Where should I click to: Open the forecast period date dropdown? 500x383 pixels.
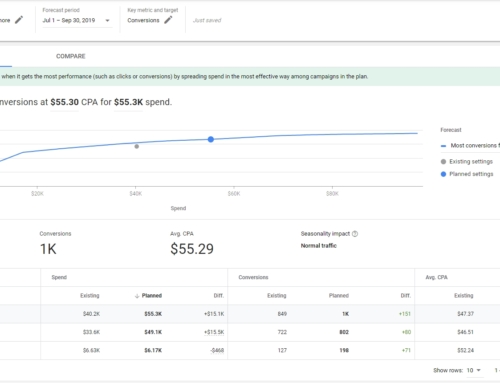pos(76,20)
